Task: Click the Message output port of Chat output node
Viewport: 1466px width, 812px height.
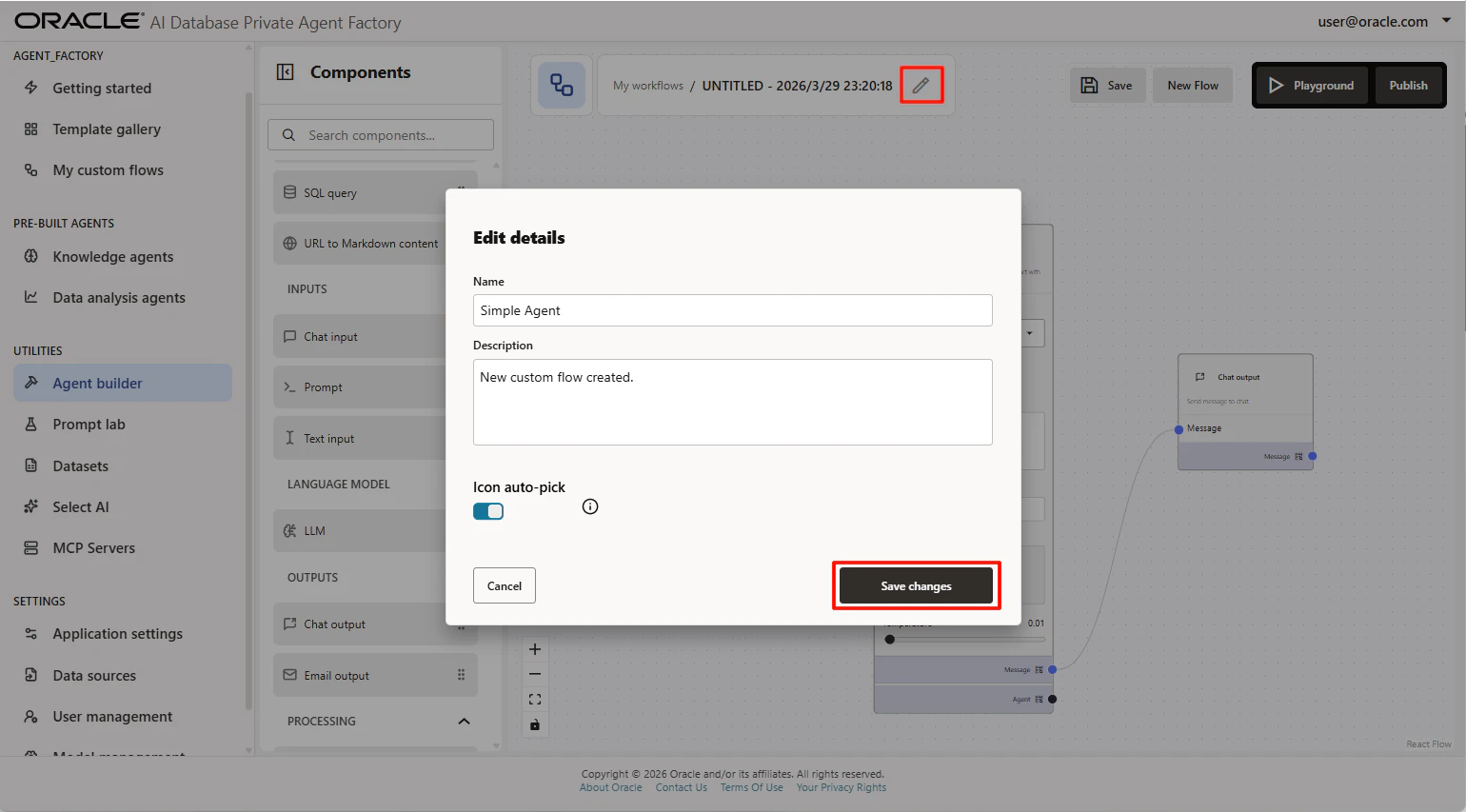Action: pos(1312,456)
